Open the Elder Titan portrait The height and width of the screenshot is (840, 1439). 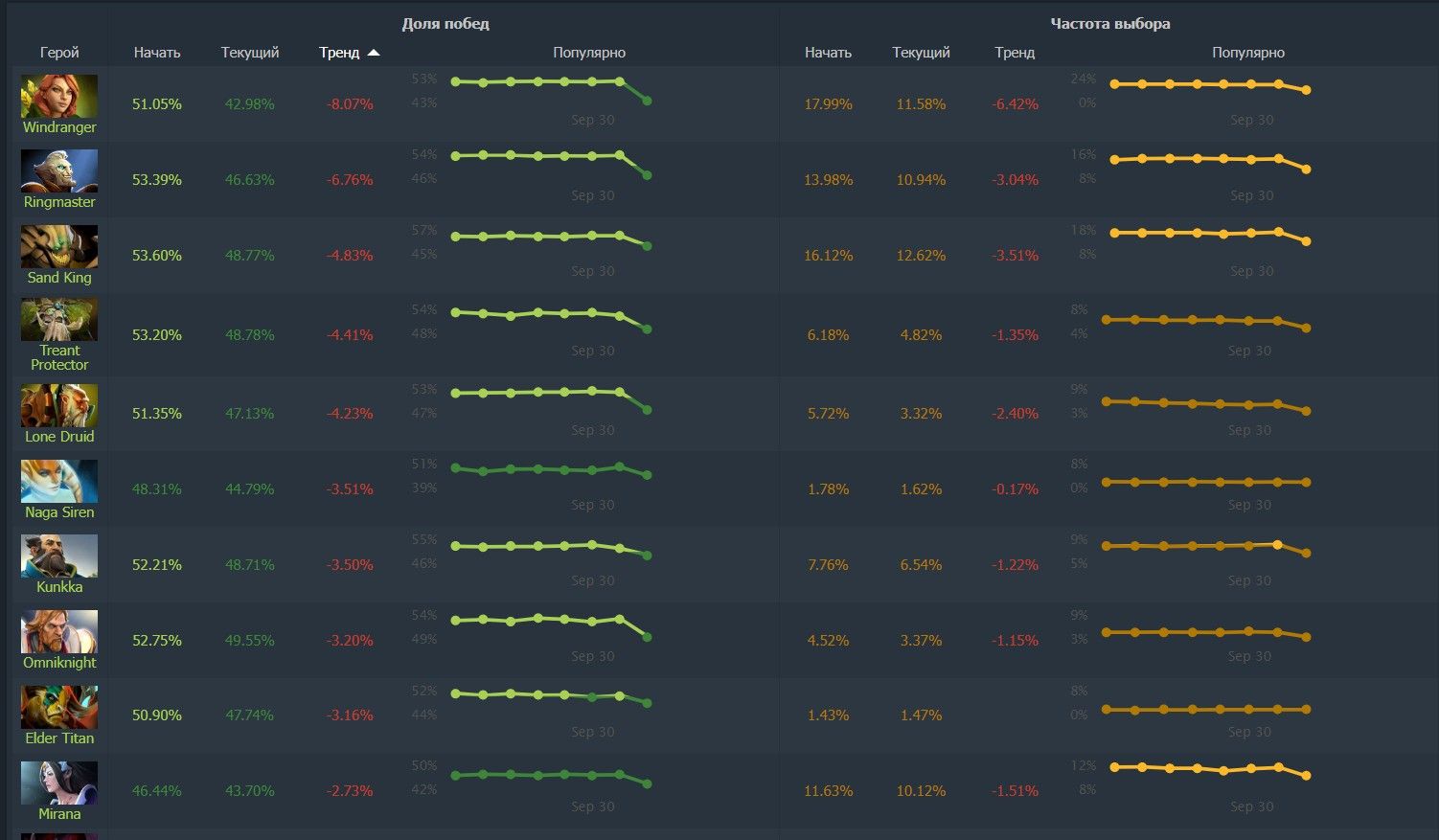coord(59,707)
